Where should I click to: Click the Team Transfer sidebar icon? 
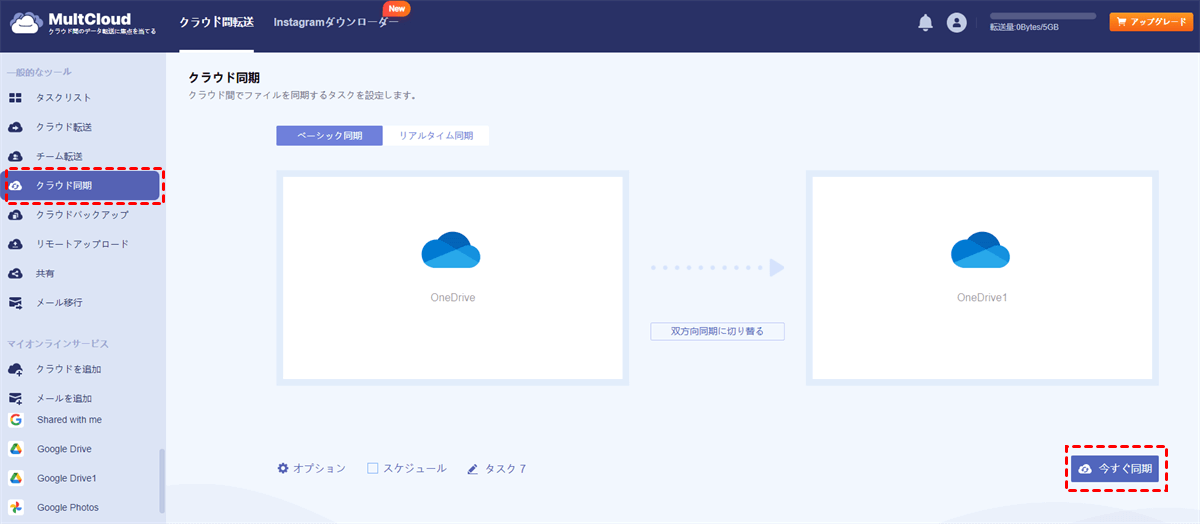(15, 156)
